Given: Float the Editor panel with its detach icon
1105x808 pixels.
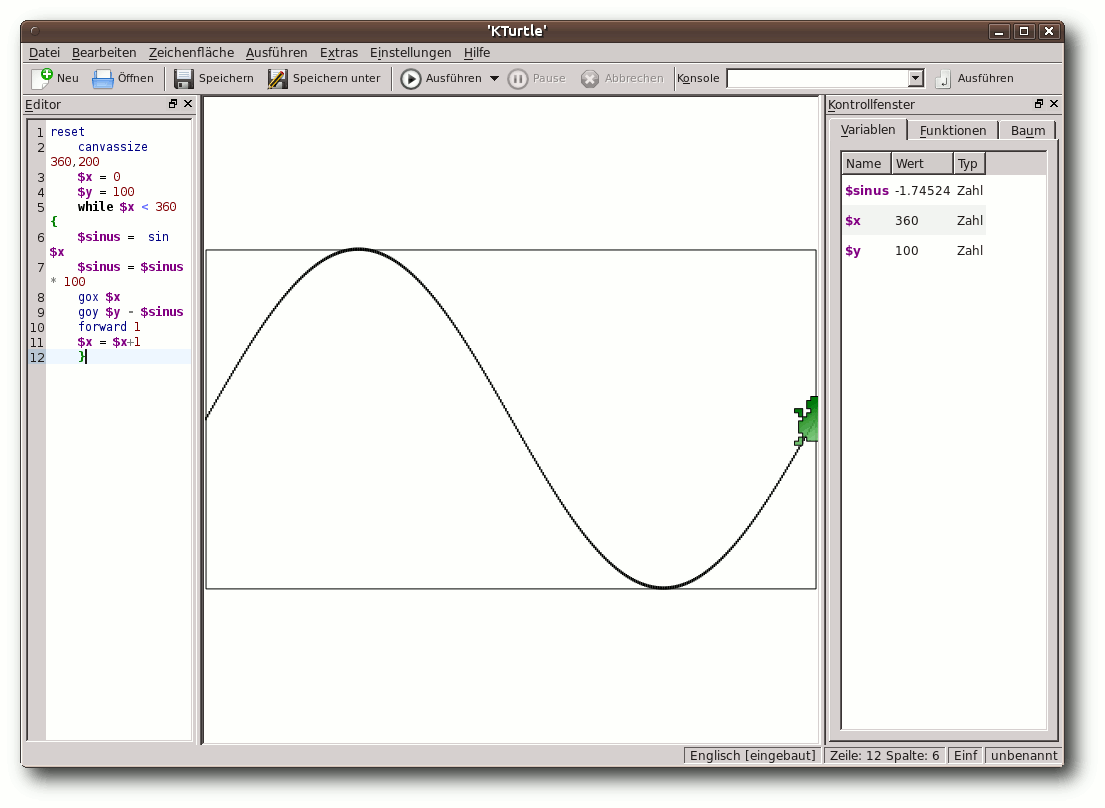Looking at the screenshot, I should [173, 104].
